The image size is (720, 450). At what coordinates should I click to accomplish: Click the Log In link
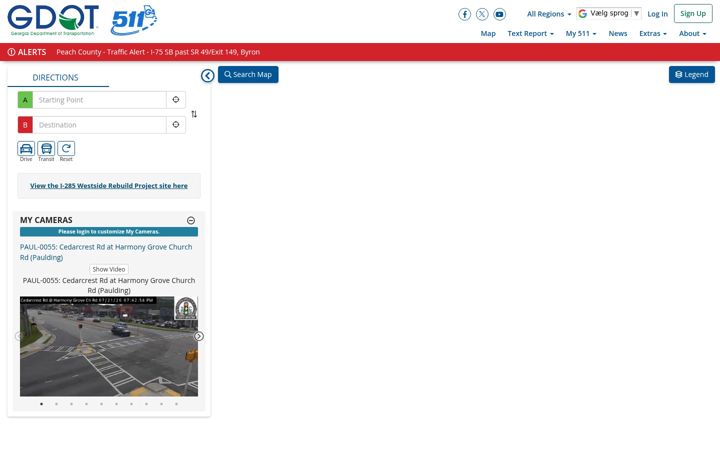click(658, 14)
